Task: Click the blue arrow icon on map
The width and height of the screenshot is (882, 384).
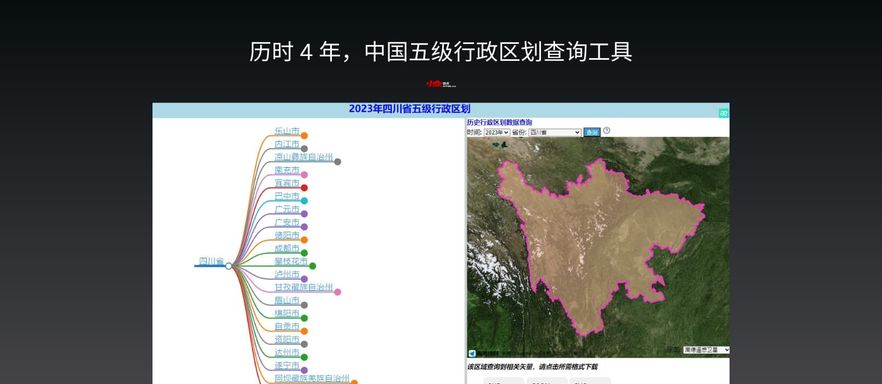Action: tap(472, 353)
